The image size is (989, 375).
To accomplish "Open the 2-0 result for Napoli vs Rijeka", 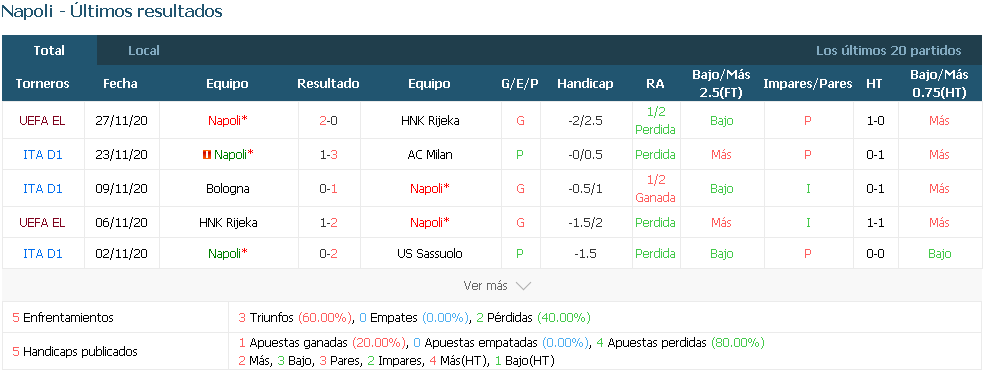I will coord(328,120).
